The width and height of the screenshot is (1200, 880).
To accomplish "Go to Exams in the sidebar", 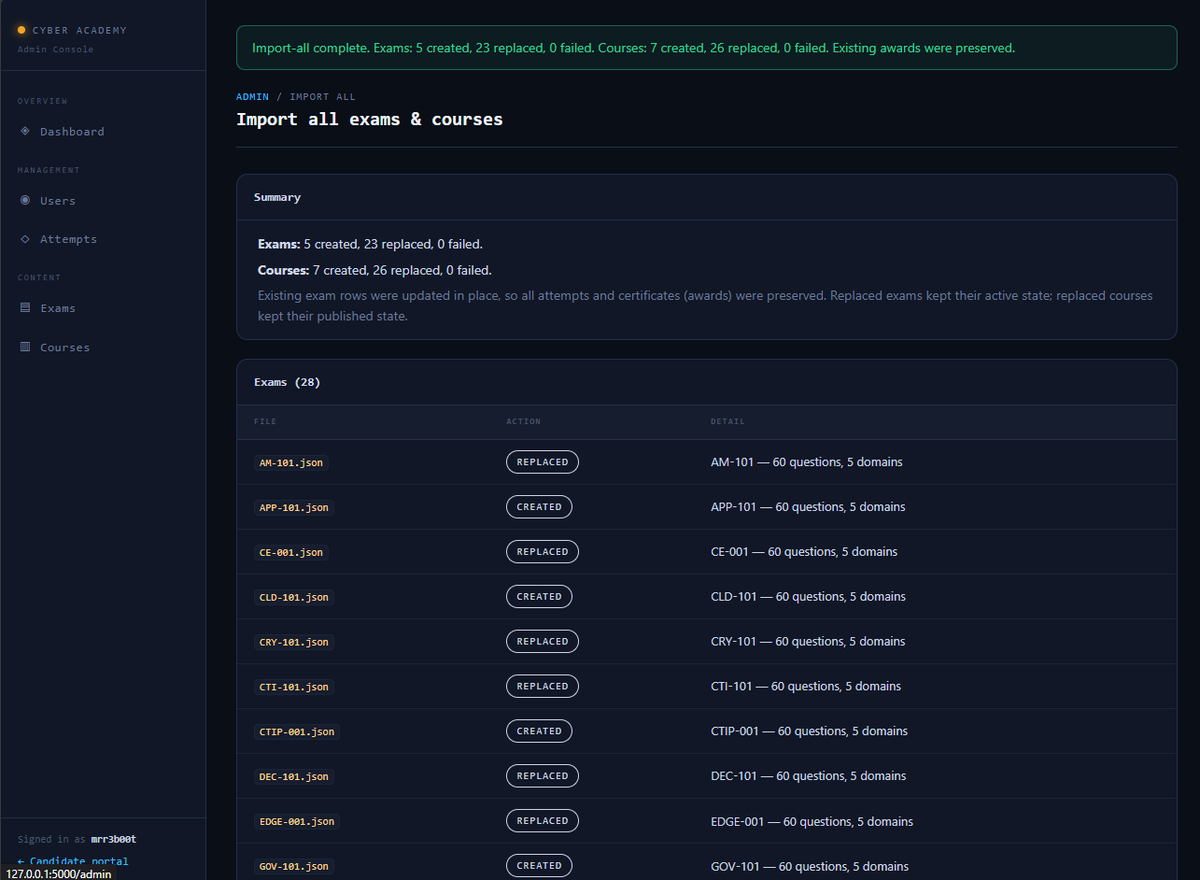I will [57, 309].
